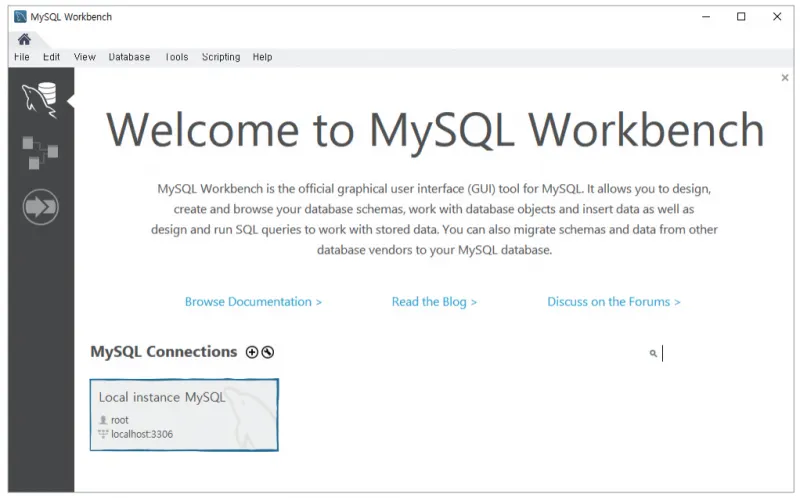Focus the connections search field
Screen dimensions: 800x498
click(x=719, y=353)
